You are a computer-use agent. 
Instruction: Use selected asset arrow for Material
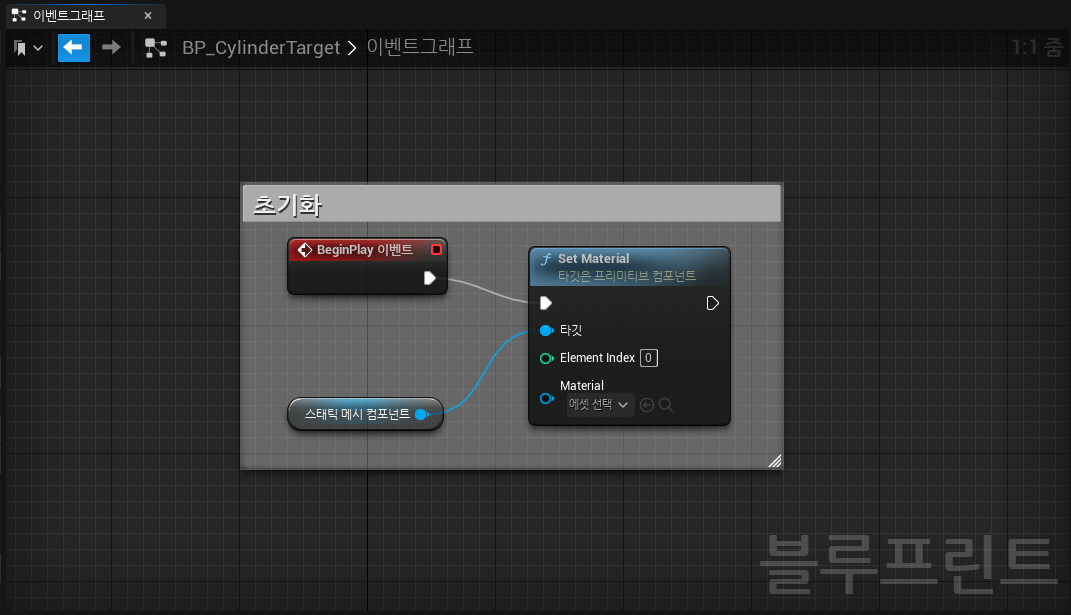pos(647,405)
